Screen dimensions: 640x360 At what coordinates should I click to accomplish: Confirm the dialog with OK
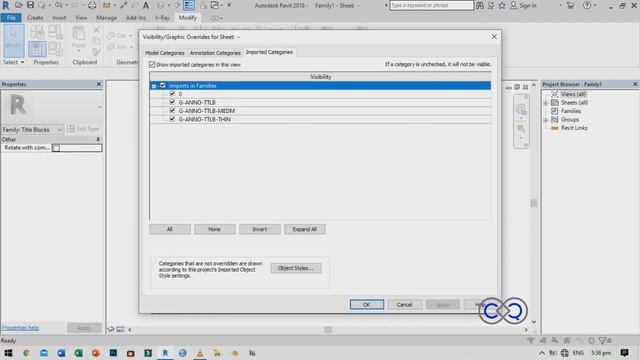pos(367,304)
